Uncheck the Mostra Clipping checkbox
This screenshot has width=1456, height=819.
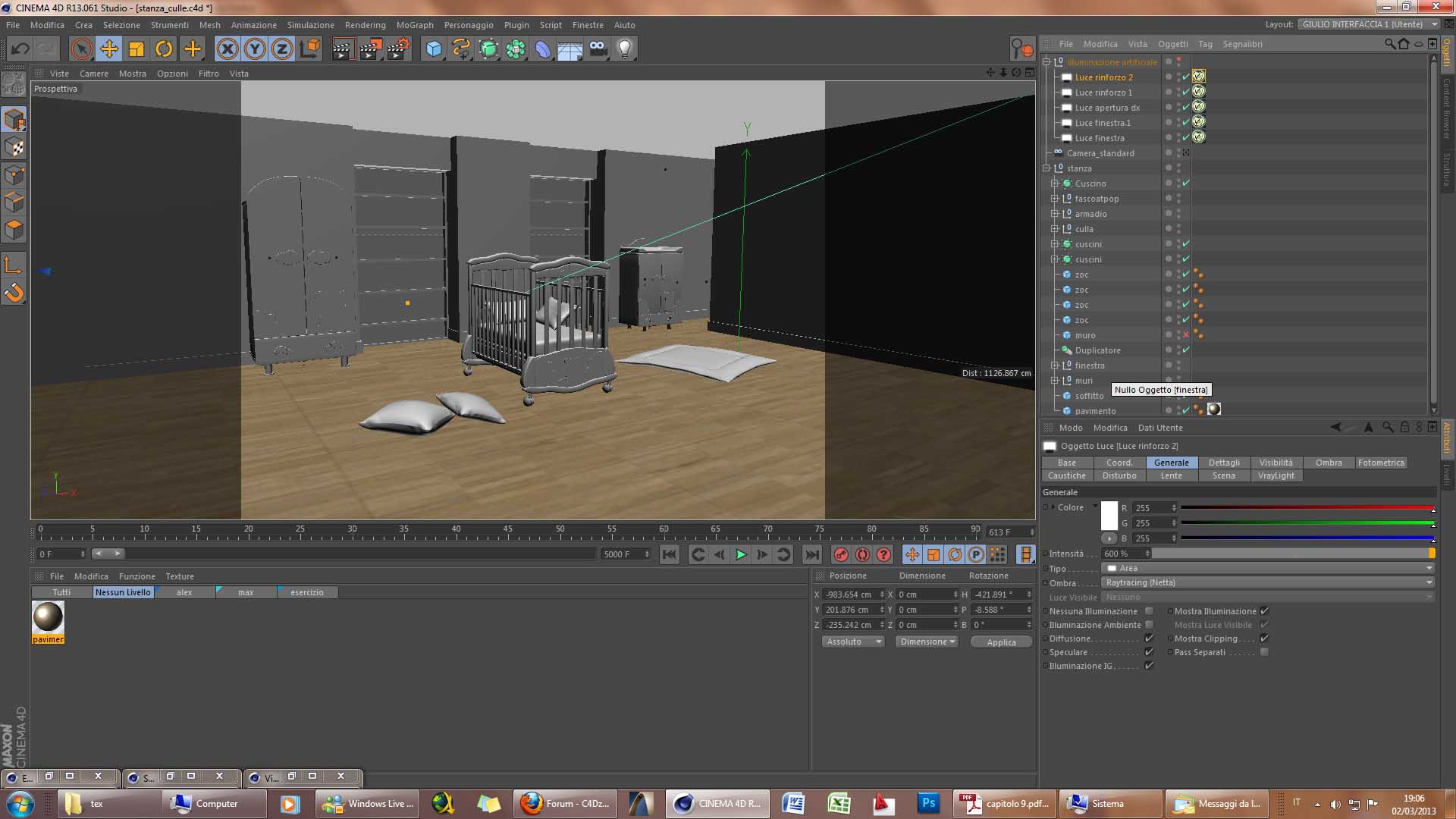[1264, 639]
